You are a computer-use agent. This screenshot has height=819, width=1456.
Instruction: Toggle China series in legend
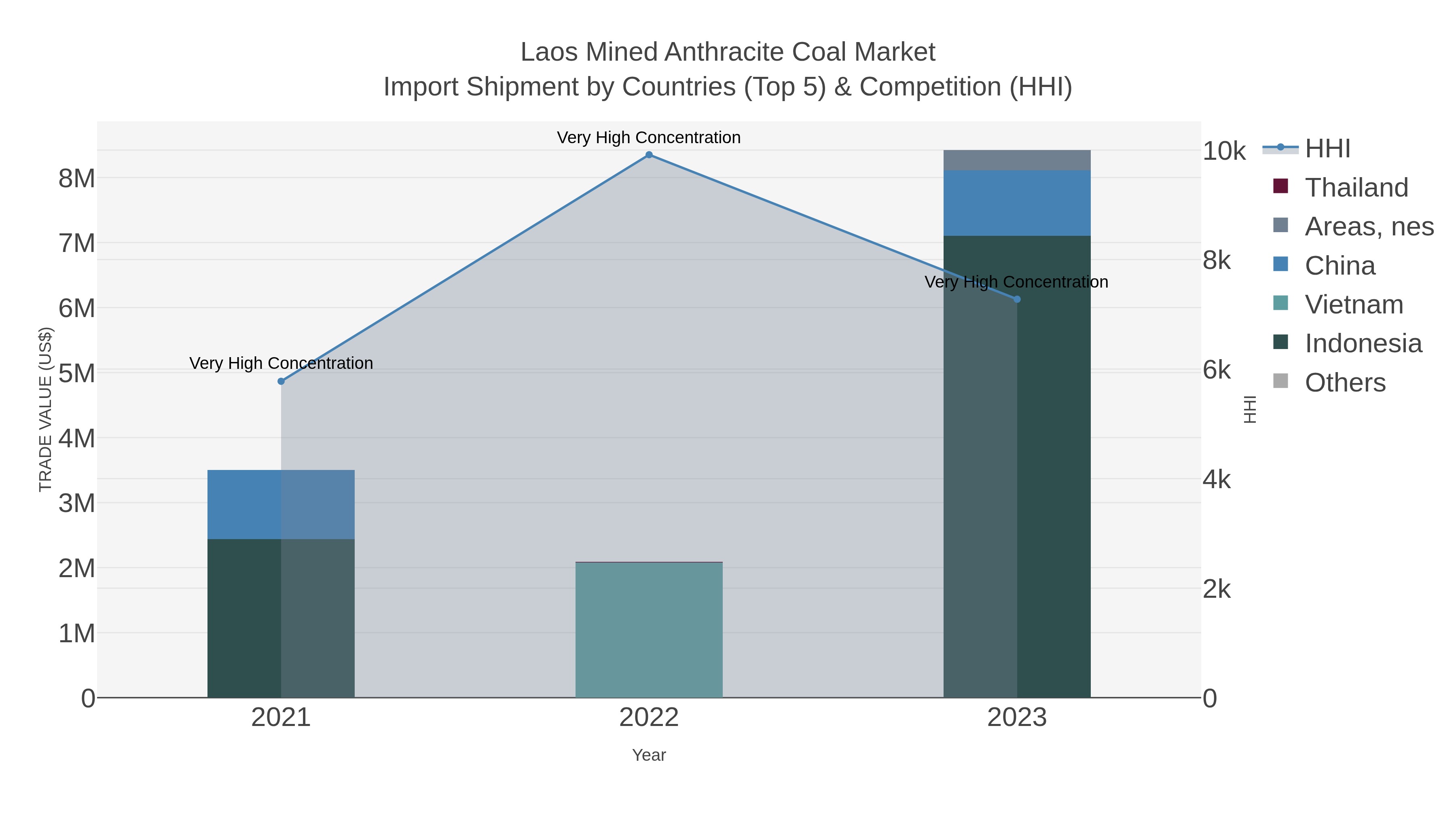1323,265
